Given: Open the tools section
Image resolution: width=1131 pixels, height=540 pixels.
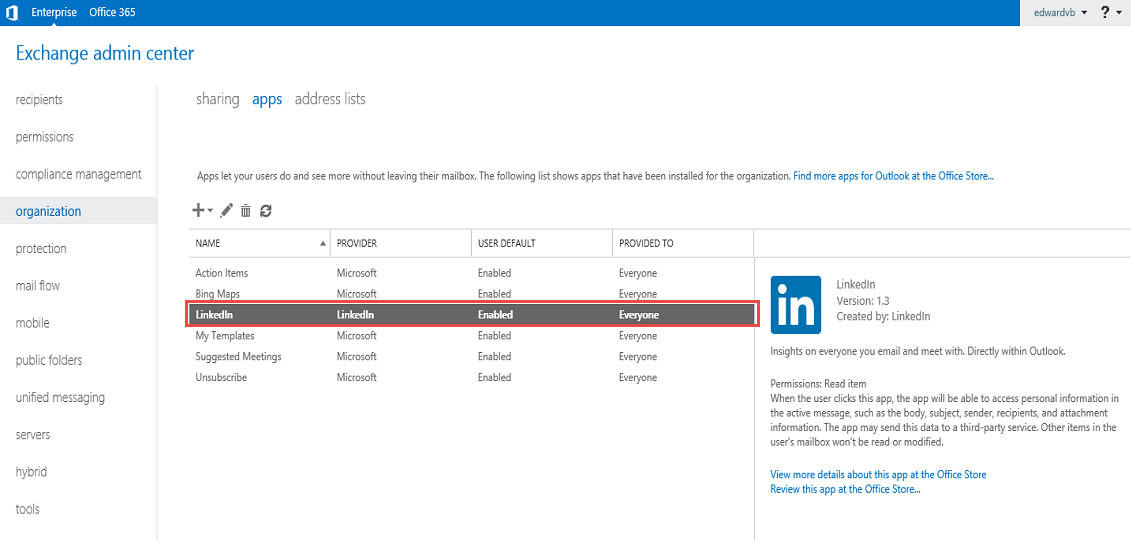Looking at the screenshot, I should (x=27, y=509).
